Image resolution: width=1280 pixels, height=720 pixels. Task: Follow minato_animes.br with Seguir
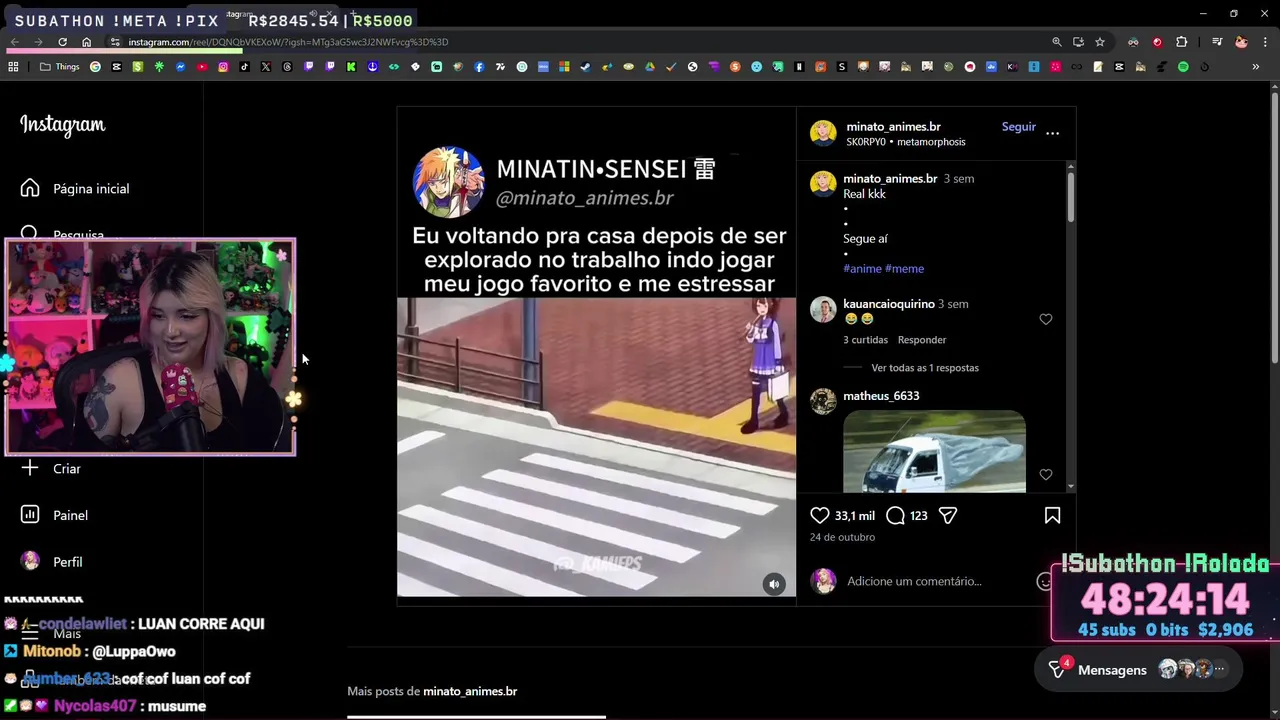[x=1019, y=127]
